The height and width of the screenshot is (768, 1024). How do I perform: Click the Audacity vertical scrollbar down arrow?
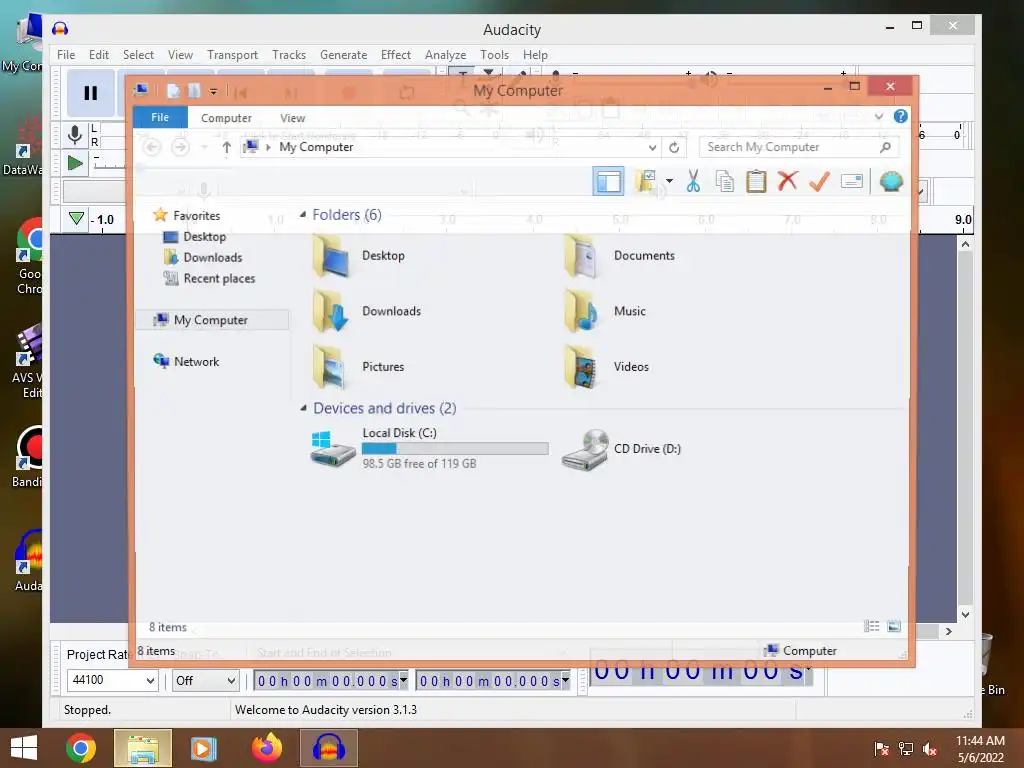click(x=965, y=615)
